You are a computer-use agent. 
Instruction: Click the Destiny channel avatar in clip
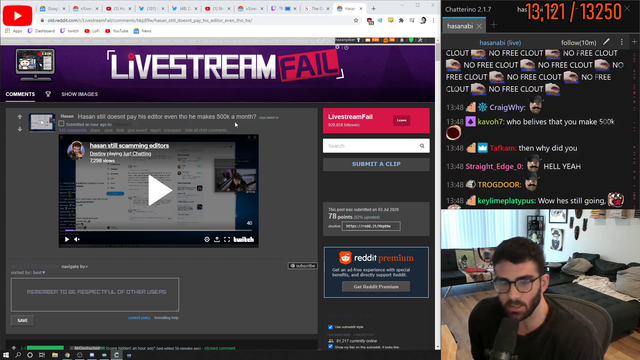[76, 151]
